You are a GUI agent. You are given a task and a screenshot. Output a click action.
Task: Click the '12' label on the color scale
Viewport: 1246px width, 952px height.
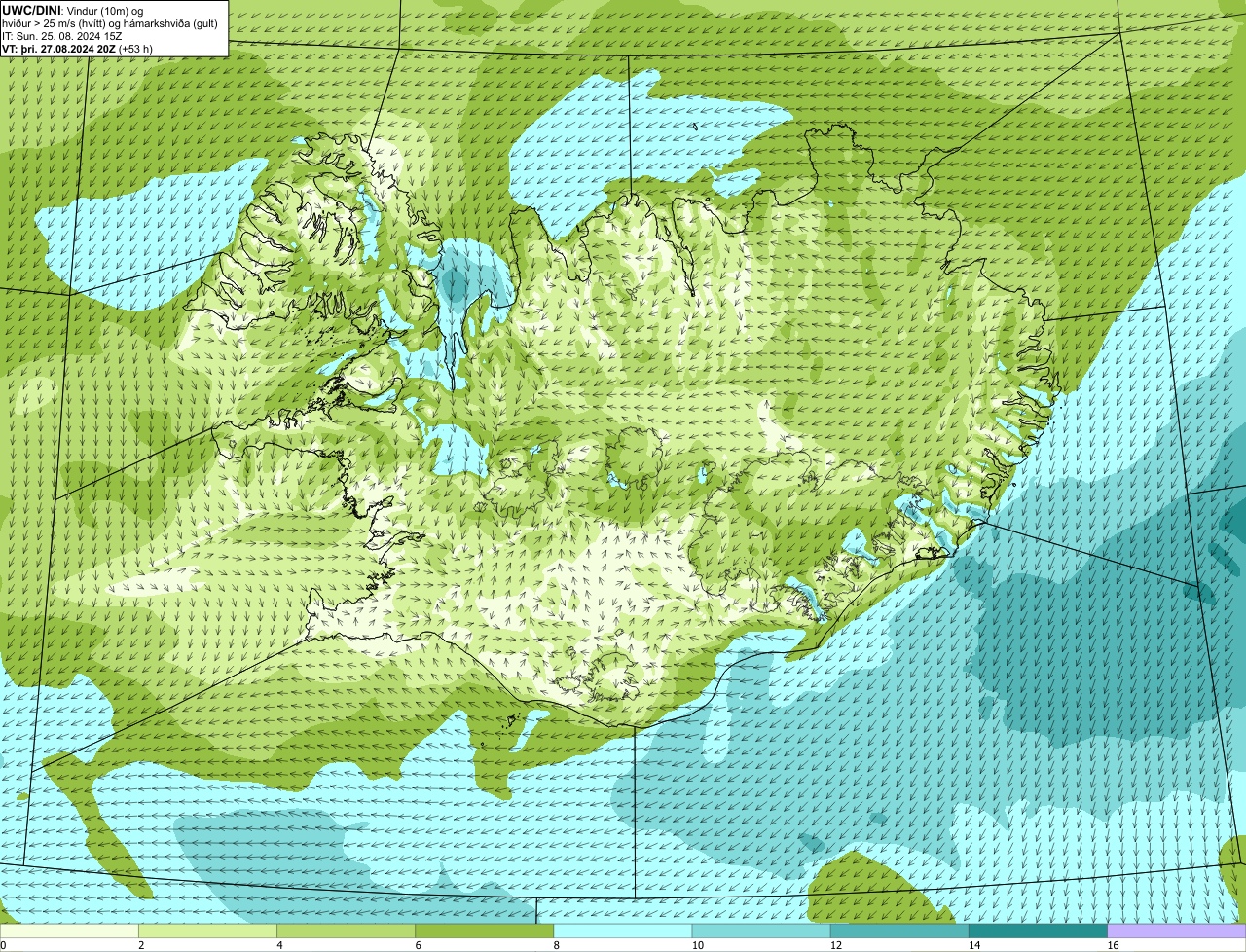835,945
